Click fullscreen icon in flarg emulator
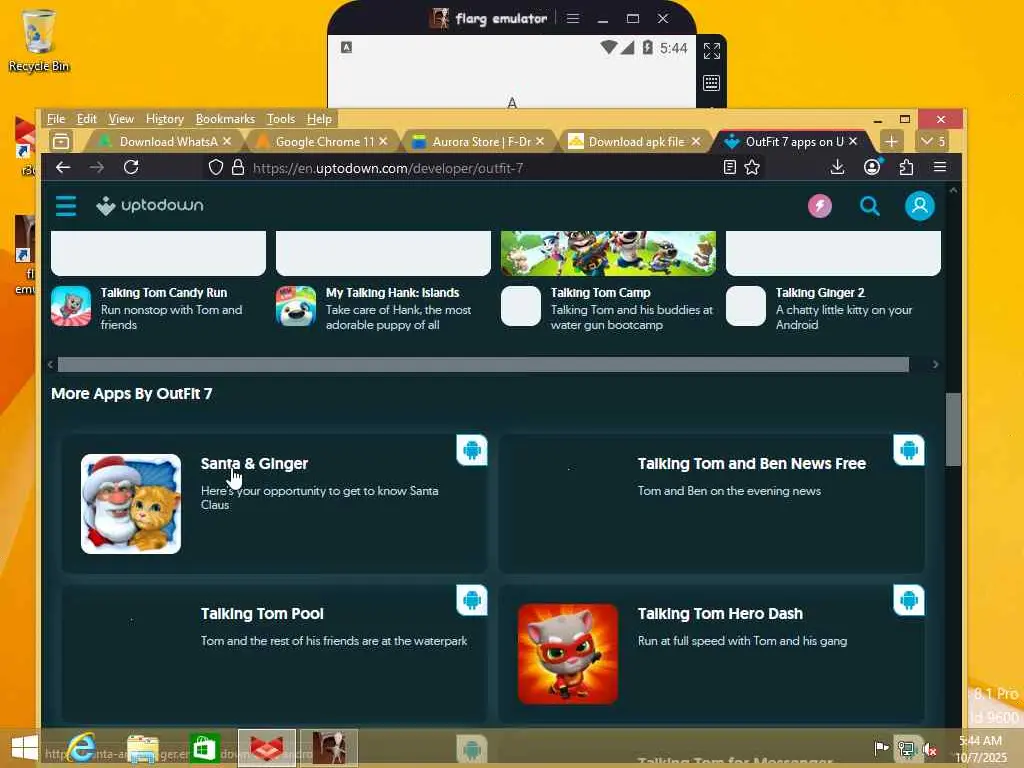Screen dimensions: 1024x768 point(711,51)
